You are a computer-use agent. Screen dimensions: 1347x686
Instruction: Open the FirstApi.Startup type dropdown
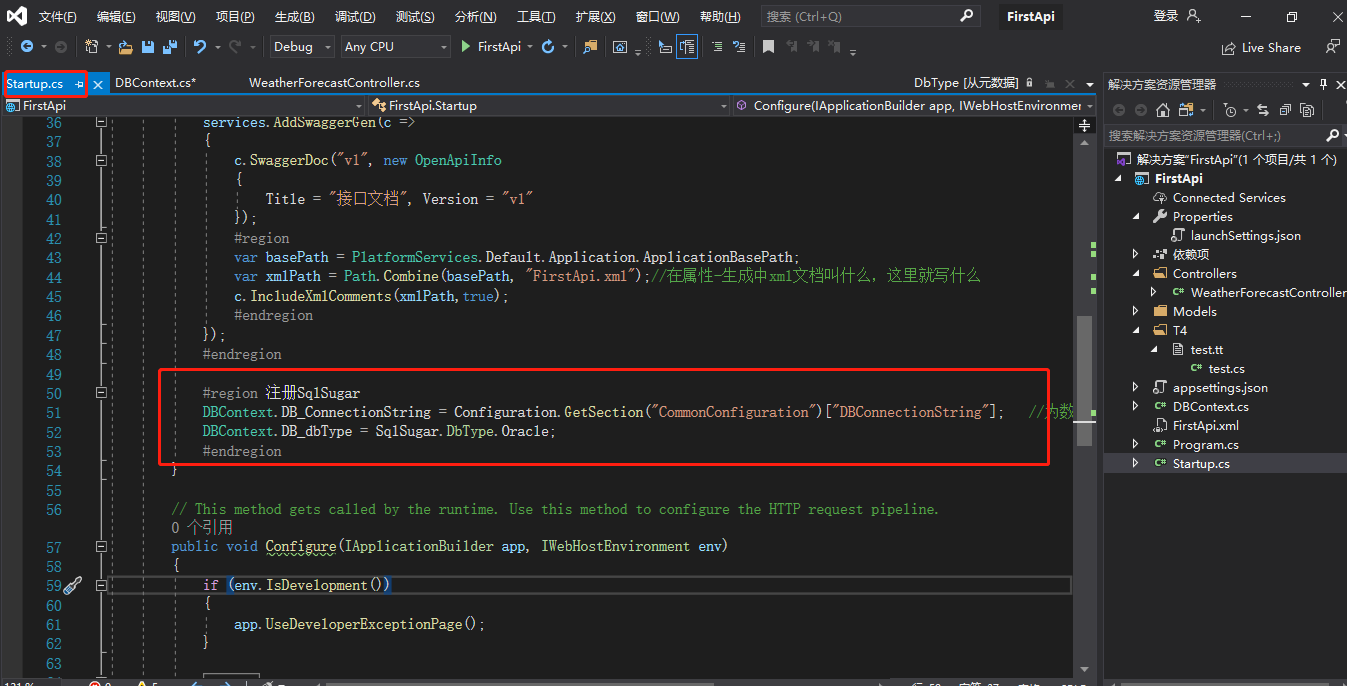(549, 105)
